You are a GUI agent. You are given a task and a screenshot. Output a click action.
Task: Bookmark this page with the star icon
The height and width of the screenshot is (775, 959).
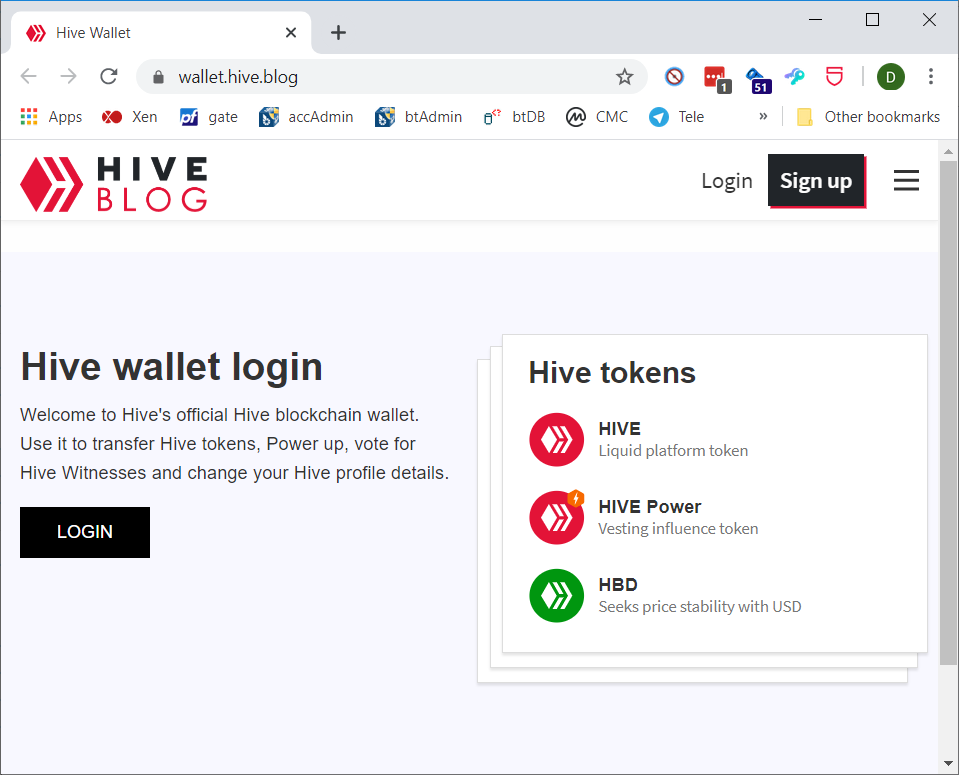[x=624, y=77]
